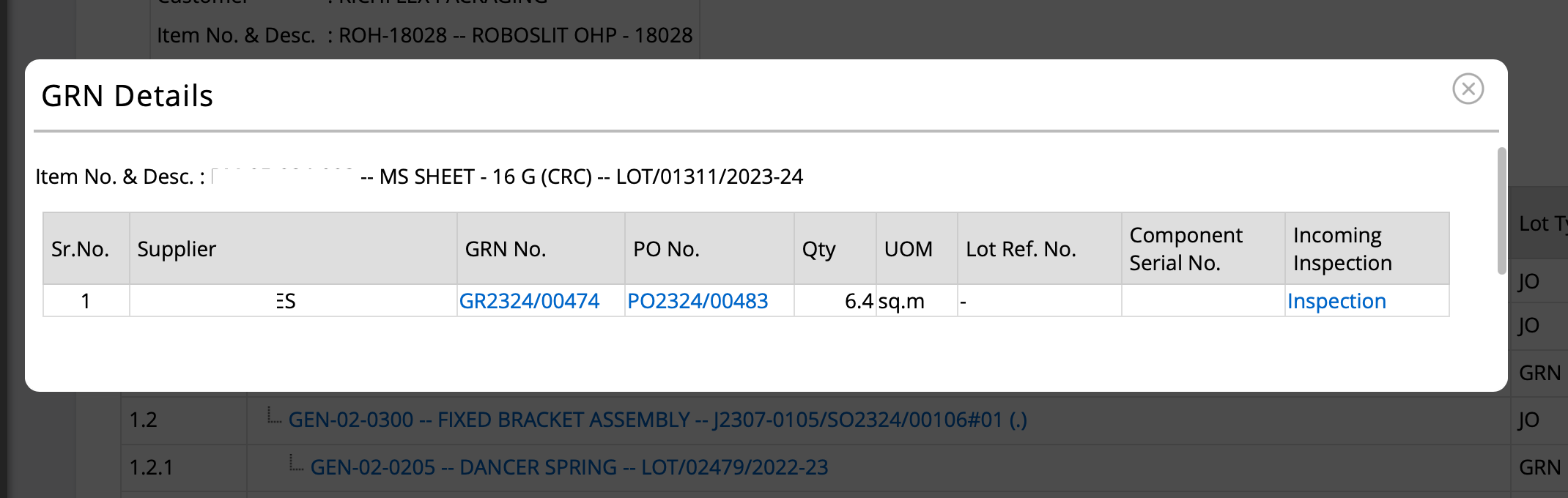Image resolution: width=1568 pixels, height=498 pixels.
Task: Open GRN number GR2324/00474
Action: tap(529, 301)
